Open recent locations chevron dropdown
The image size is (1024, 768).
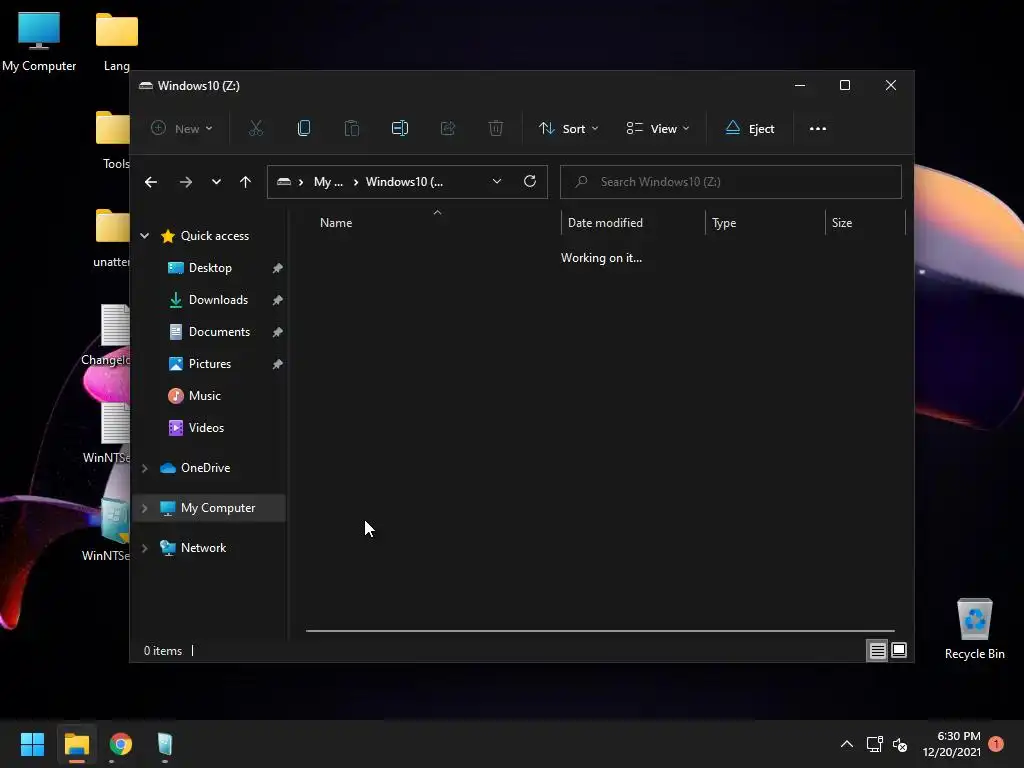point(216,182)
